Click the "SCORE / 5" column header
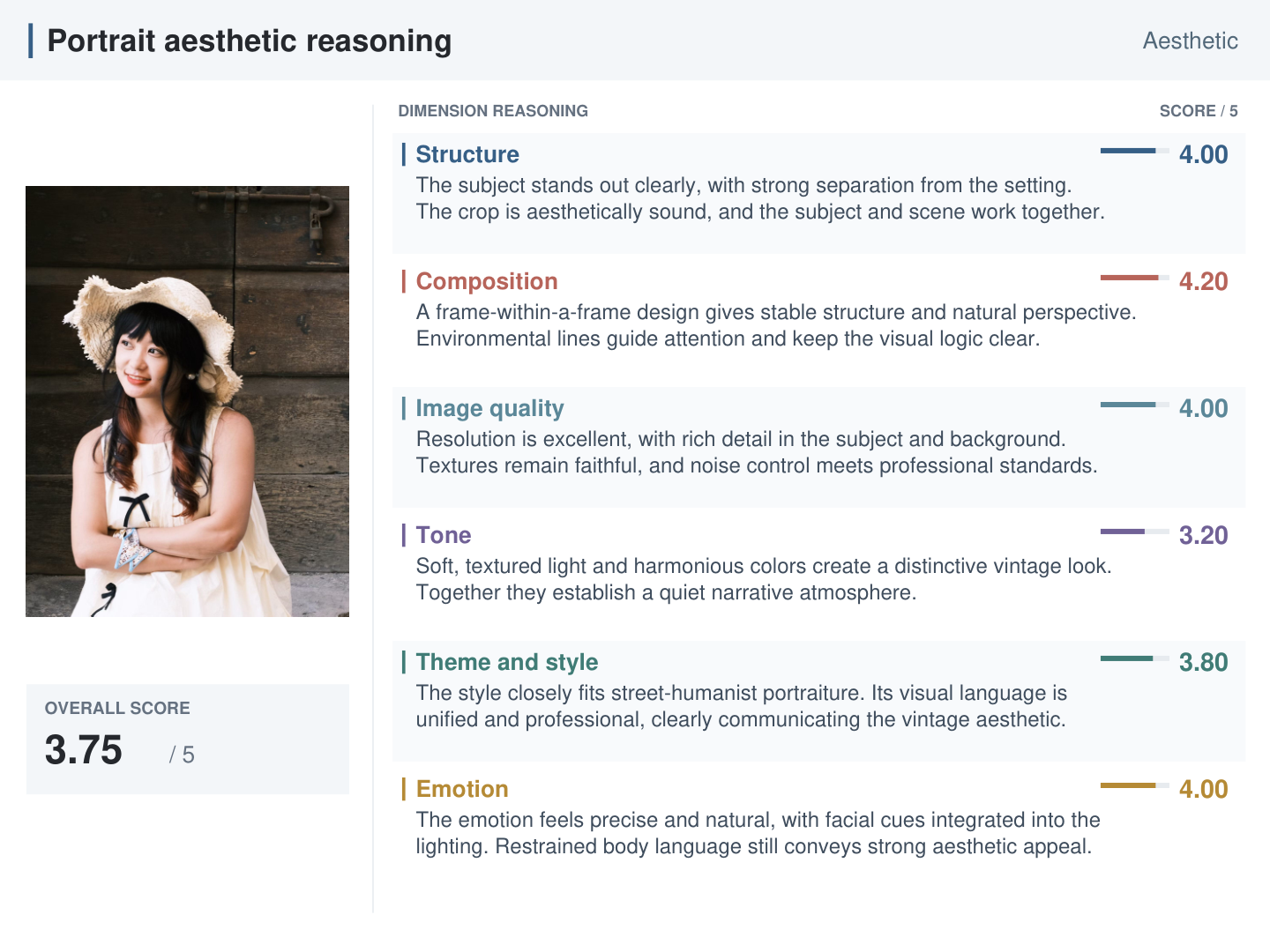Image resolution: width=1270 pixels, height=952 pixels. (x=1199, y=111)
